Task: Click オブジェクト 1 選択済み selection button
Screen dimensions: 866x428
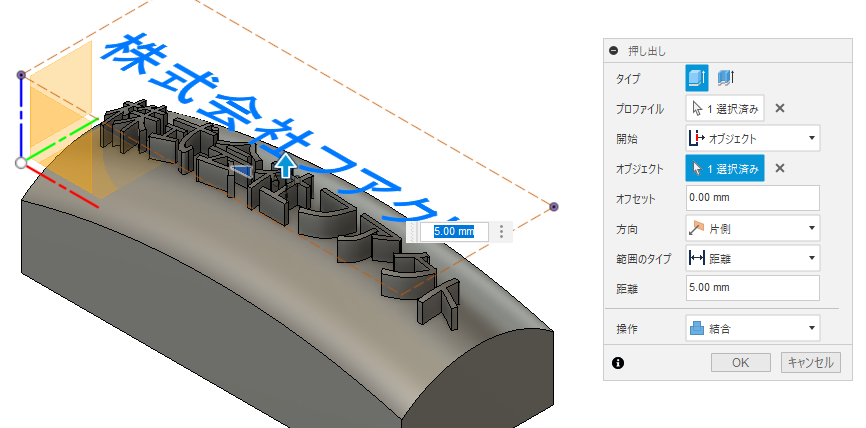Action: (x=725, y=168)
